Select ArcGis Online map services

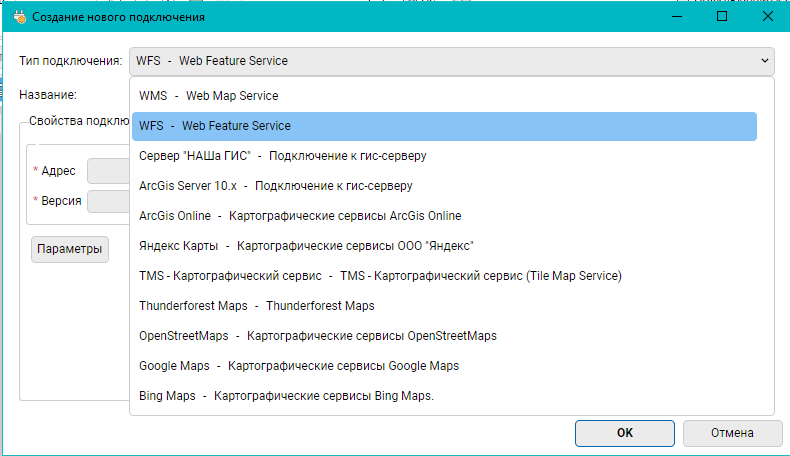coord(300,216)
